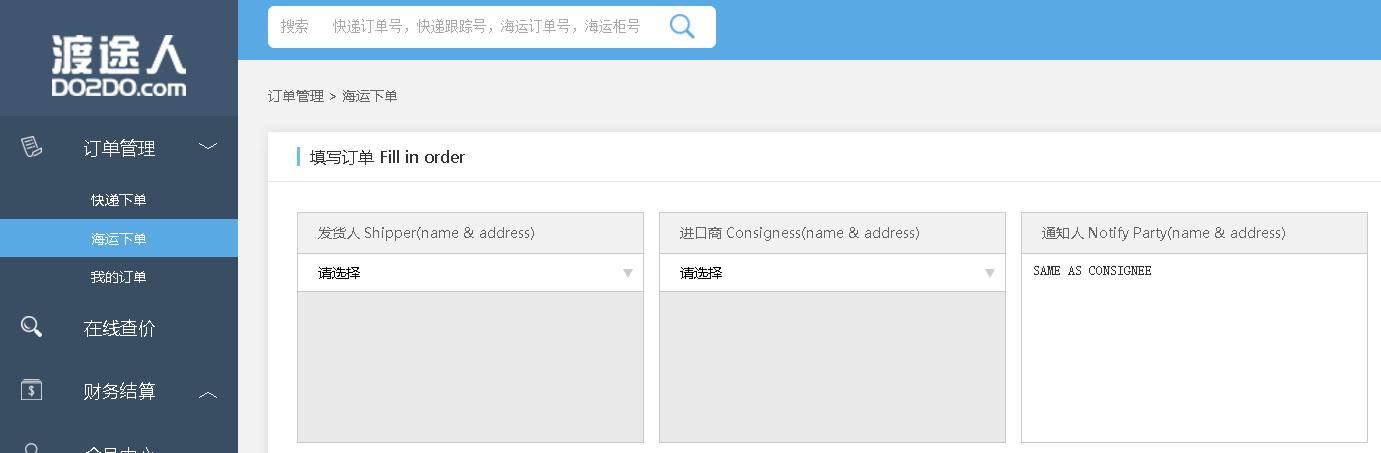Screen dimensions: 1381x453
Task: Click the magnifier icon beside 在线查价
Action: pos(32,327)
